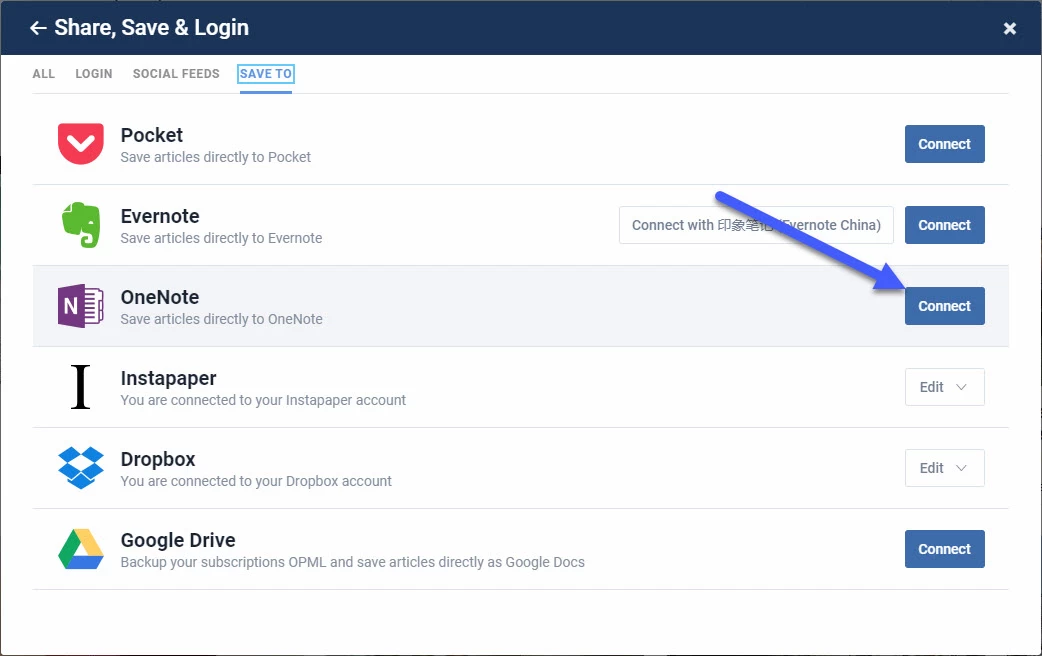Open the SOCIAL FEEDS tab
1042x656 pixels.
[176, 74]
